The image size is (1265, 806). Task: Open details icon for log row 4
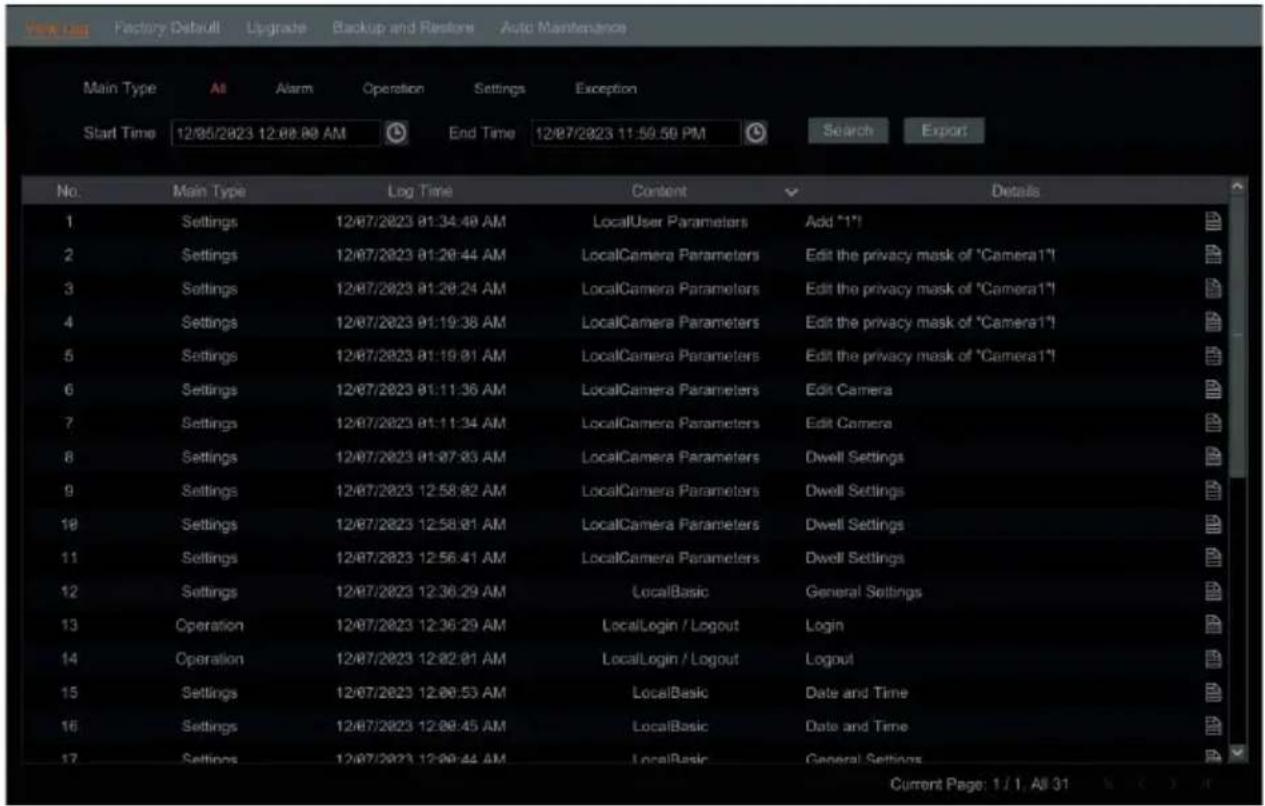pyautogui.click(x=1213, y=323)
